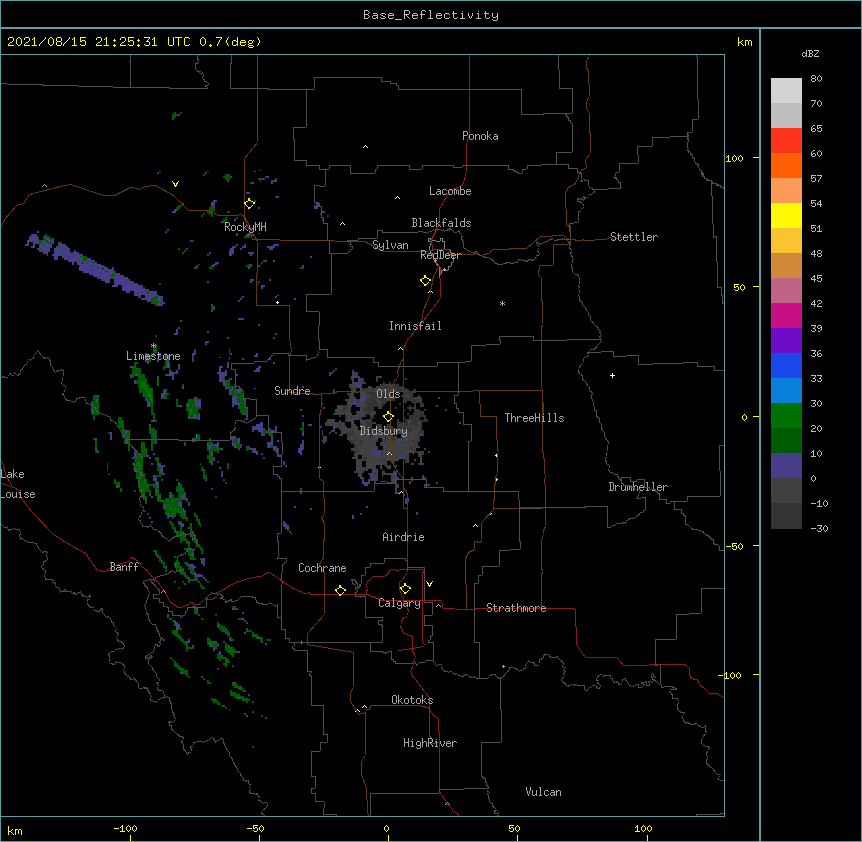Click the yellow diamond marker below Cochrane
The image size is (862, 842).
pos(340,590)
